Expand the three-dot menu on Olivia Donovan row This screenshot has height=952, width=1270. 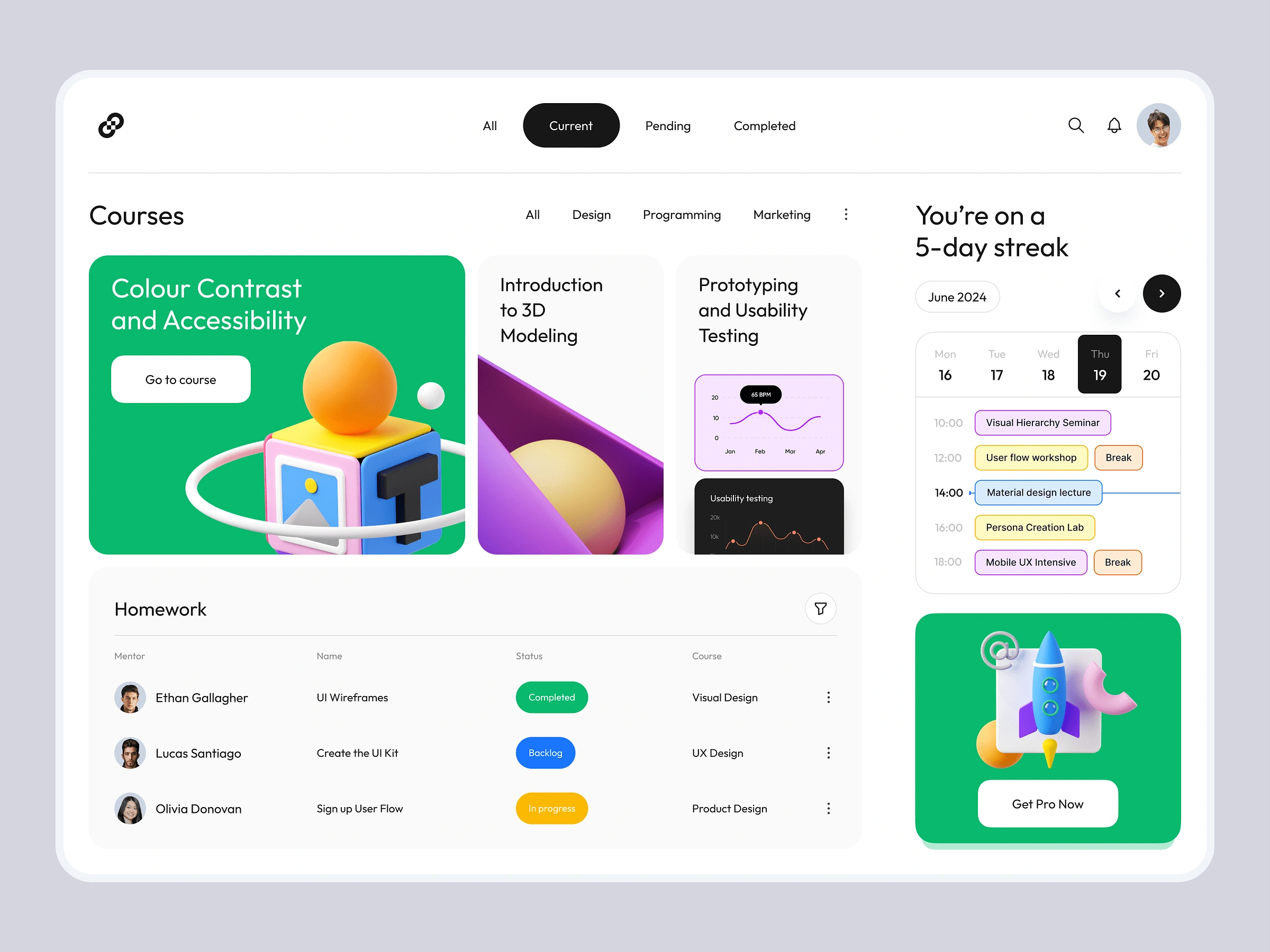[828, 808]
